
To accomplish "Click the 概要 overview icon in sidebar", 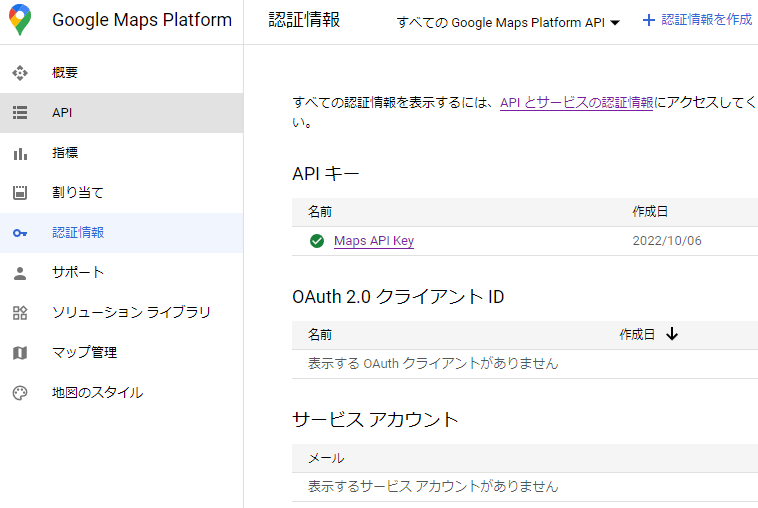I will click(20, 73).
